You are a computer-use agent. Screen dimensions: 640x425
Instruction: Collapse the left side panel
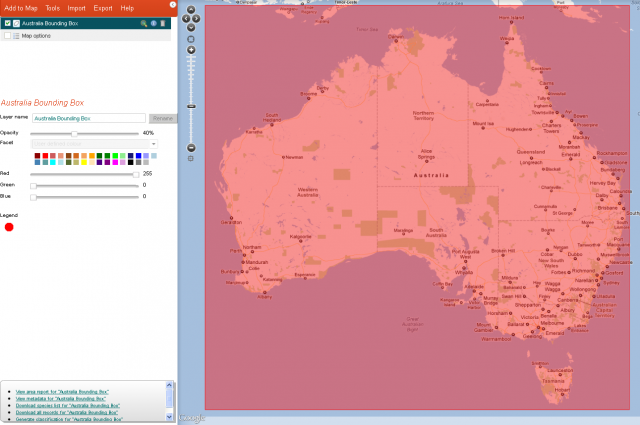173,5
